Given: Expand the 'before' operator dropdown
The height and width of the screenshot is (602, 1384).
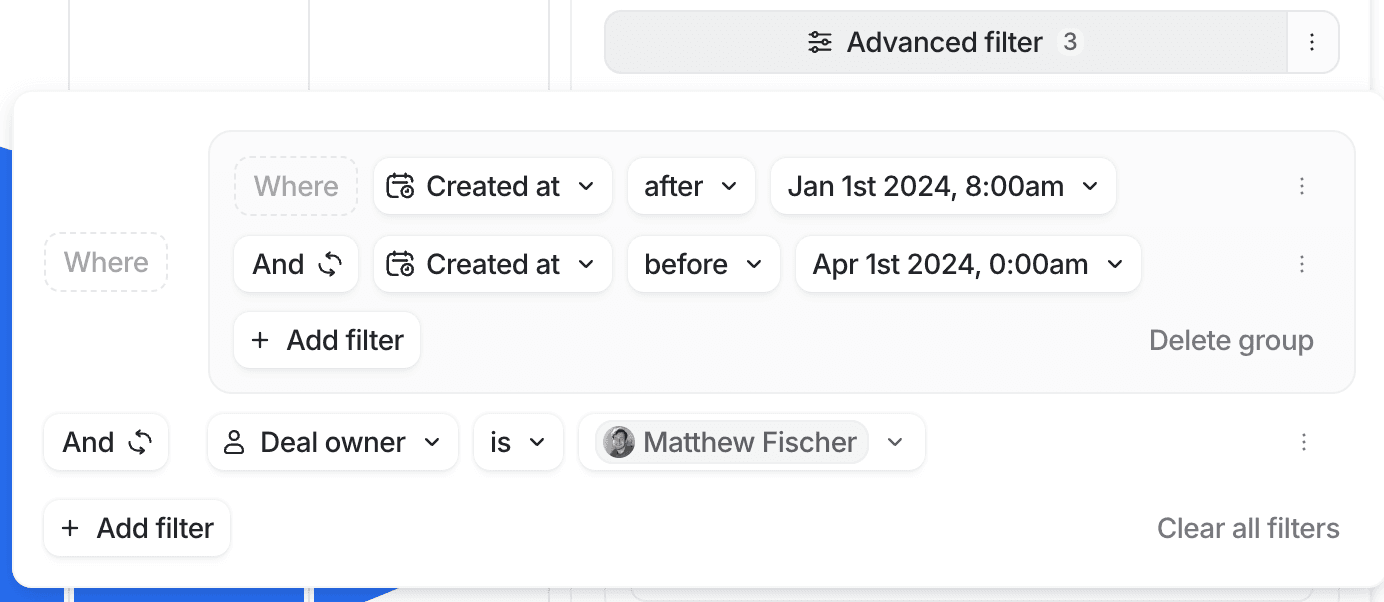Looking at the screenshot, I should (703, 264).
